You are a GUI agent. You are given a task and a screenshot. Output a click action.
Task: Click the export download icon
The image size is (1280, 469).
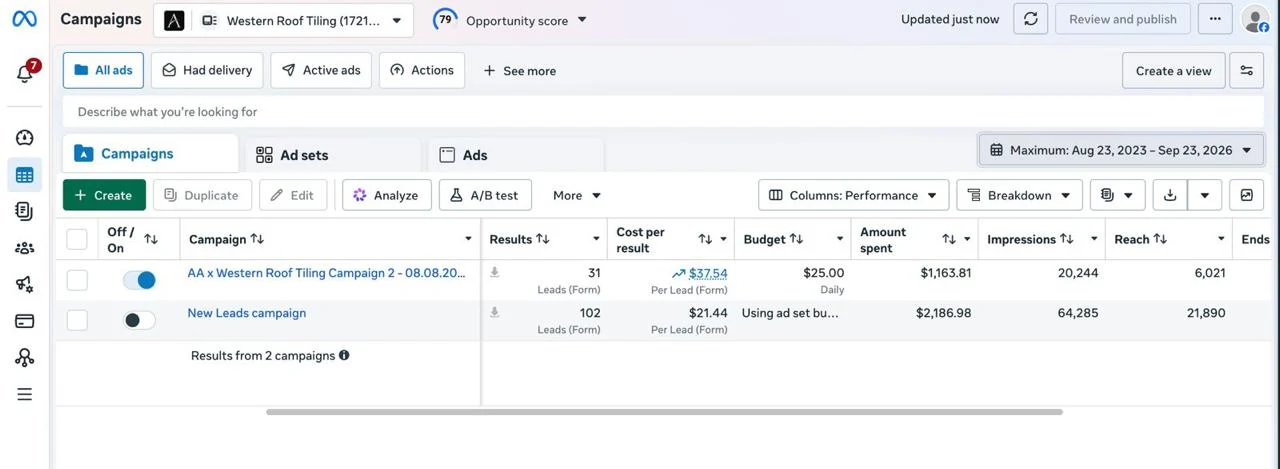1170,195
